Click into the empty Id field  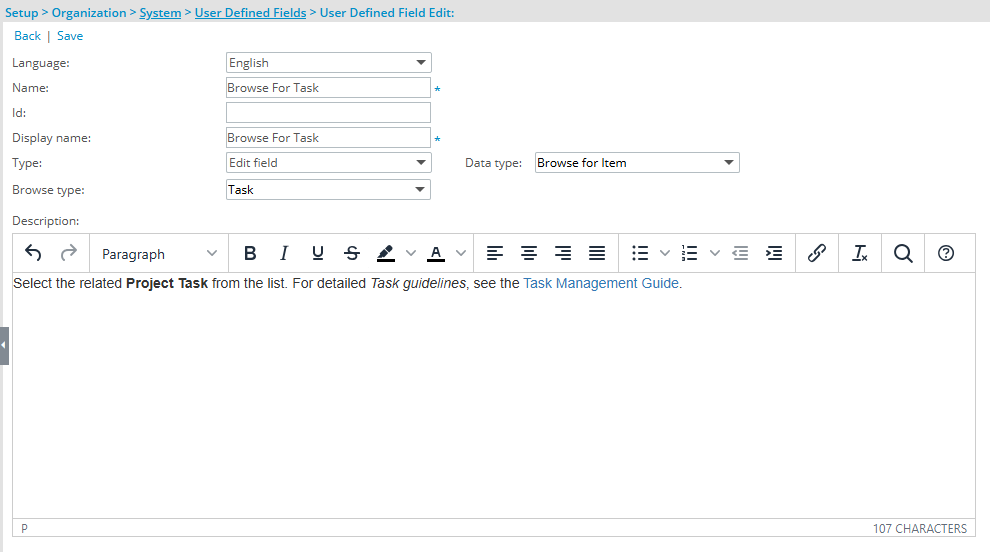coord(328,113)
